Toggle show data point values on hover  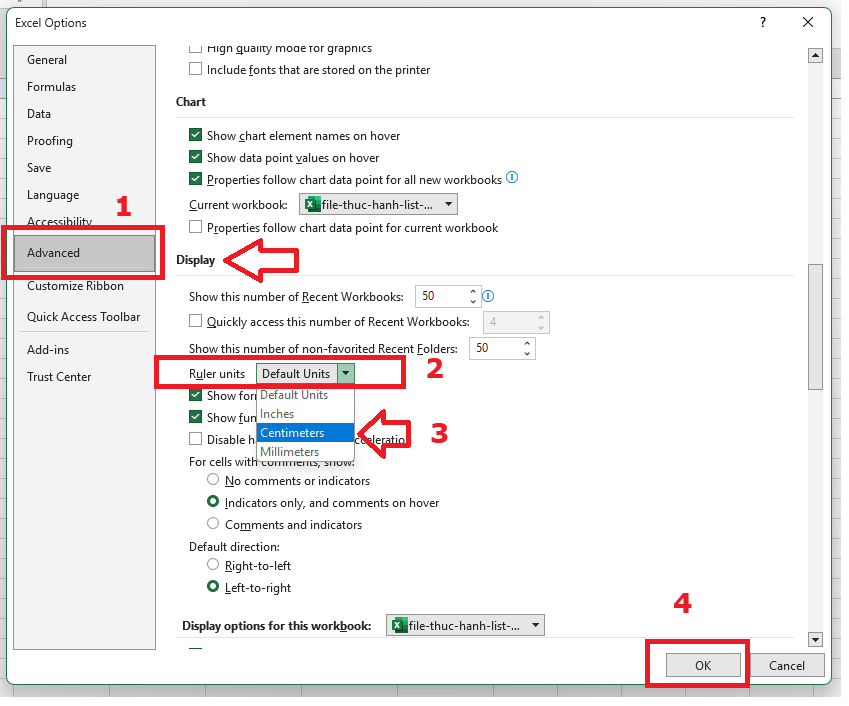(196, 158)
